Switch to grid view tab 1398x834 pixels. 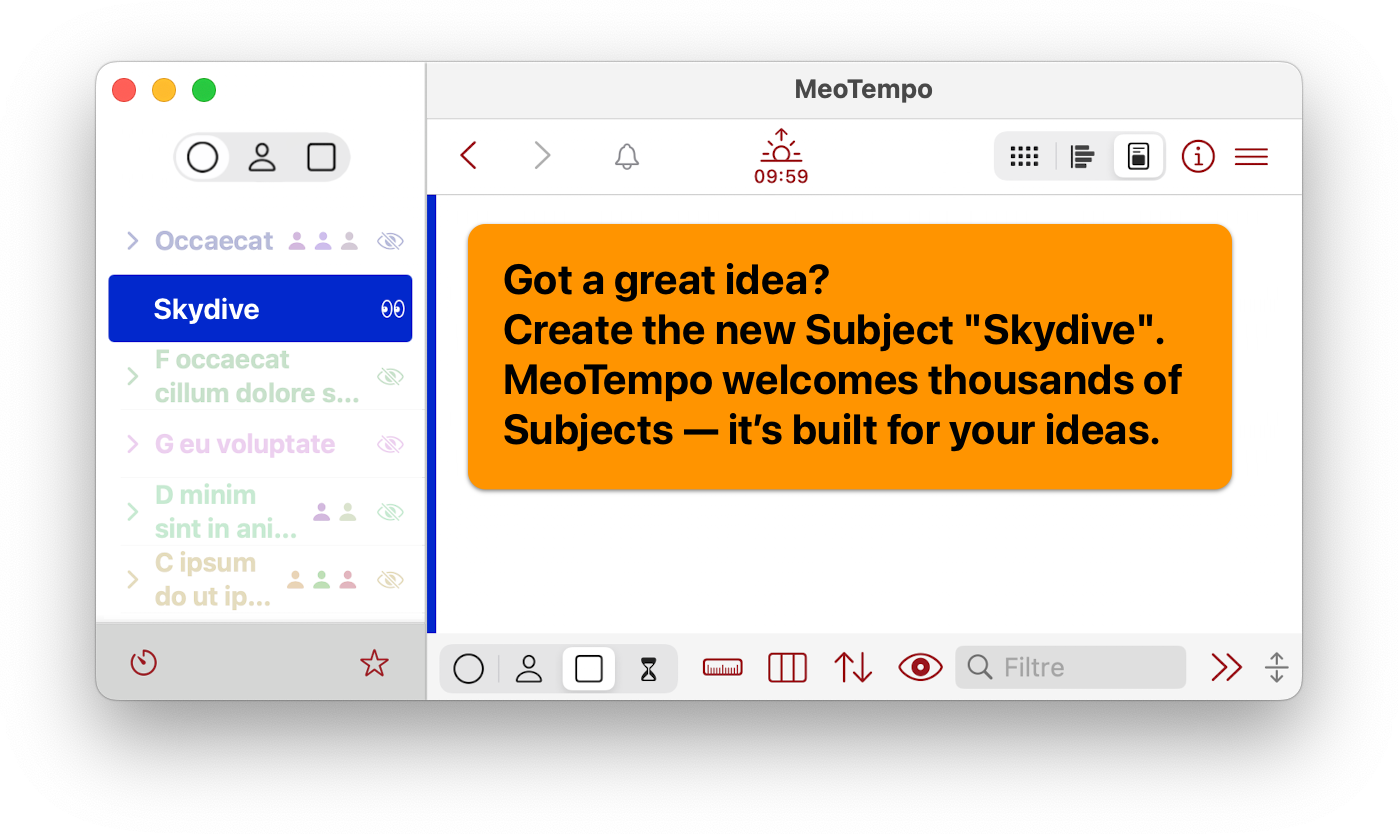point(1025,157)
